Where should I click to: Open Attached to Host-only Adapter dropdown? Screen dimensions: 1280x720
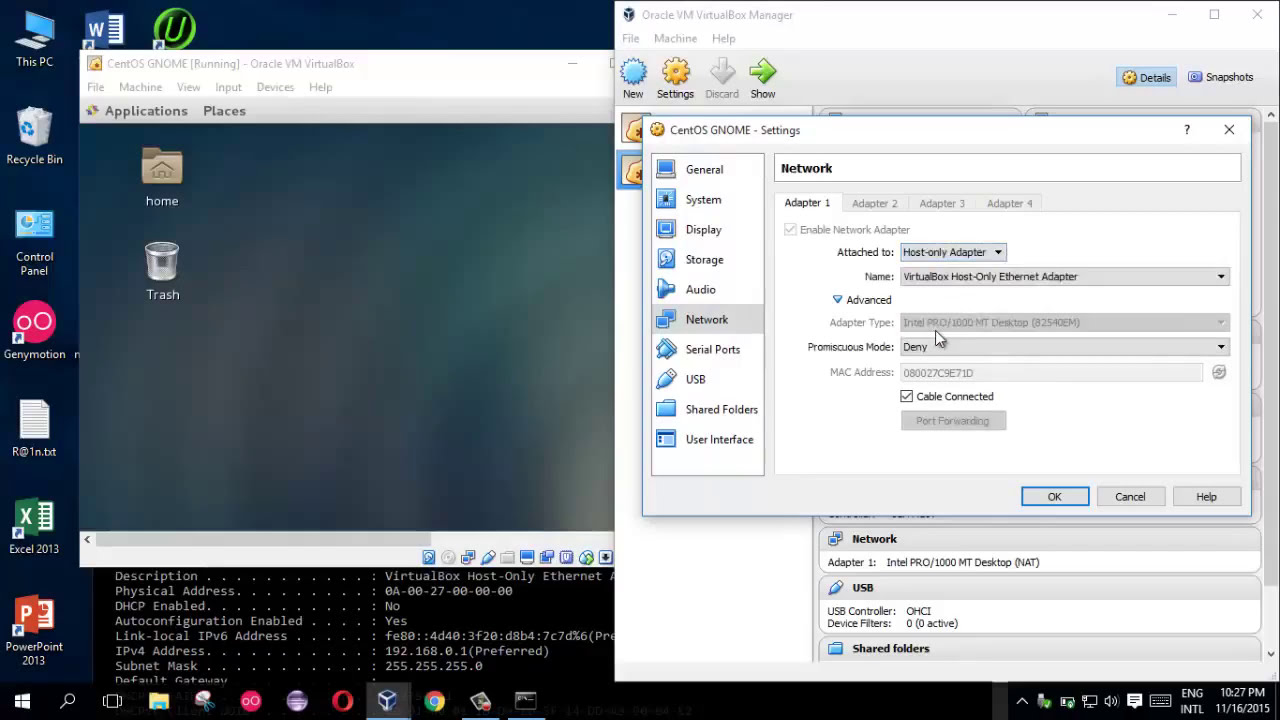click(953, 252)
